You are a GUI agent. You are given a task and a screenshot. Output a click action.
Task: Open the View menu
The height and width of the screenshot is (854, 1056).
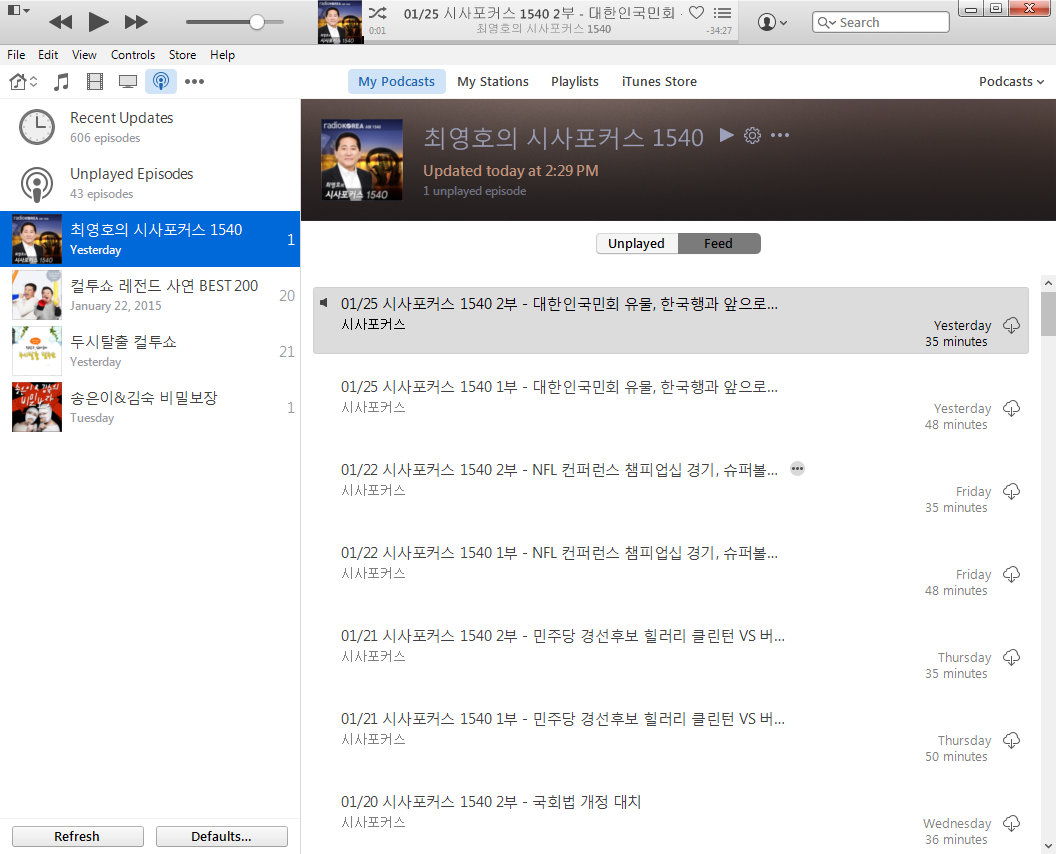point(84,55)
